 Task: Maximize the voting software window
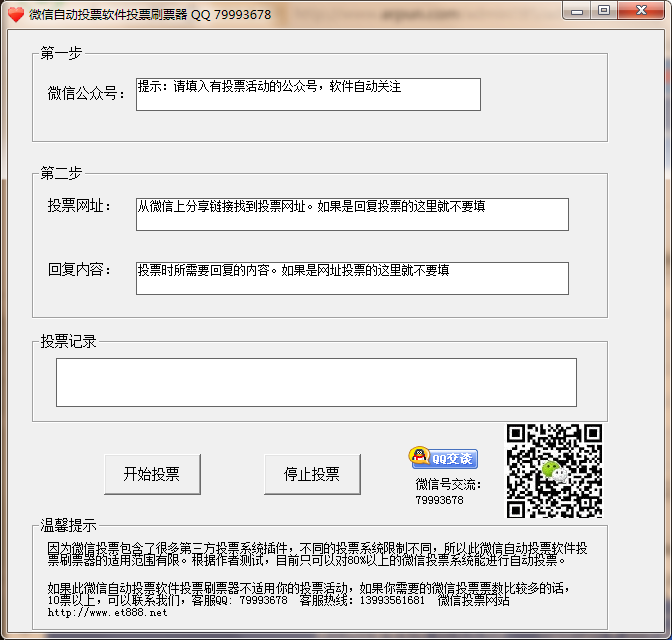click(x=604, y=10)
